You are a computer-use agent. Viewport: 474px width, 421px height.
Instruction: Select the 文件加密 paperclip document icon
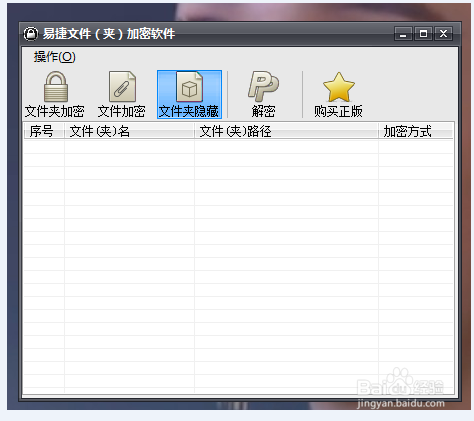(x=122, y=87)
